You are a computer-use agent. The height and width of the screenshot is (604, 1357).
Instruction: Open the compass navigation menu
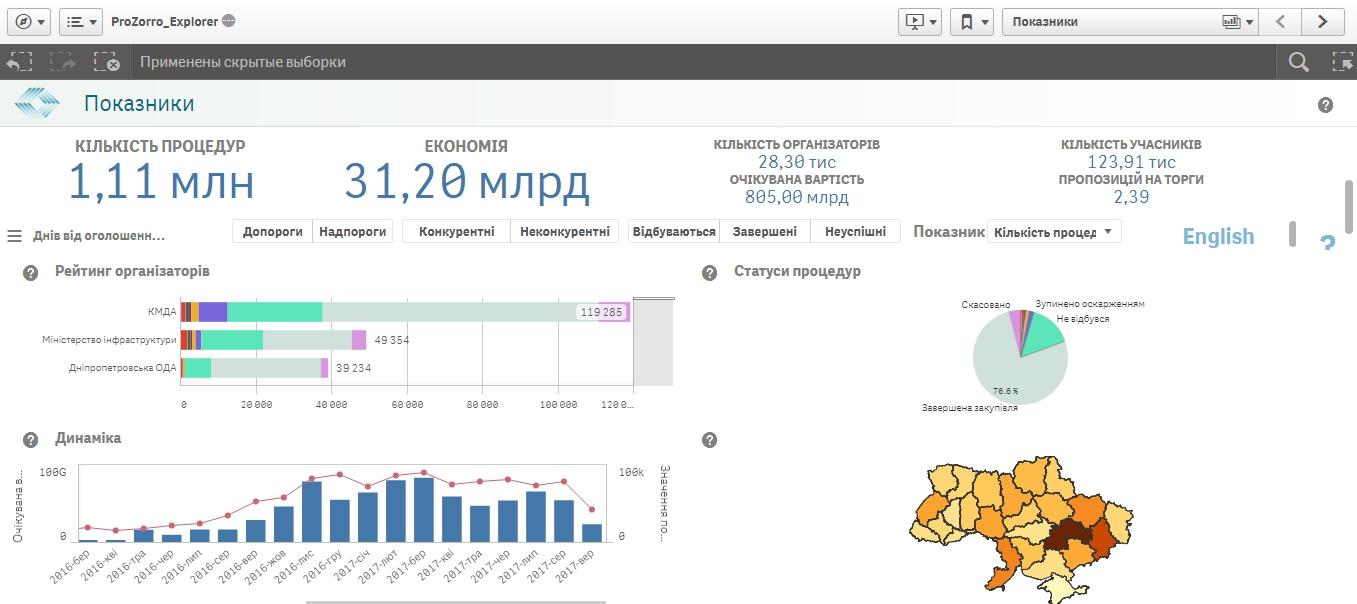tap(29, 21)
